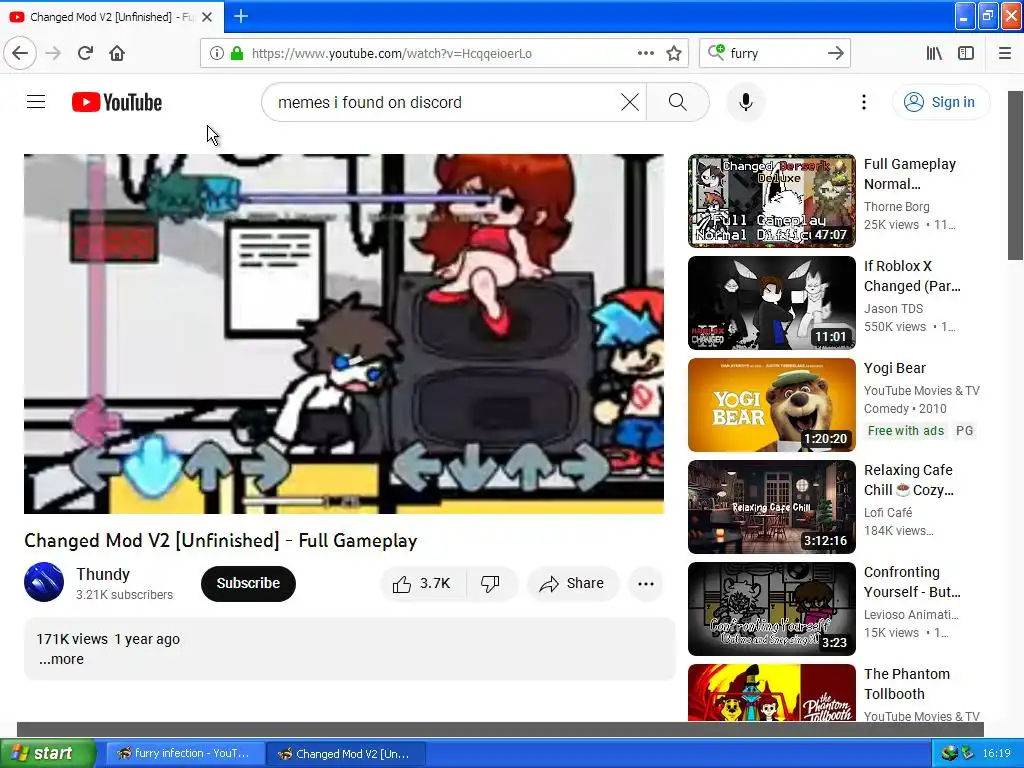Image resolution: width=1024 pixels, height=768 pixels.
Task: Show site information icon in address bar
Action: tap(217, 54)
